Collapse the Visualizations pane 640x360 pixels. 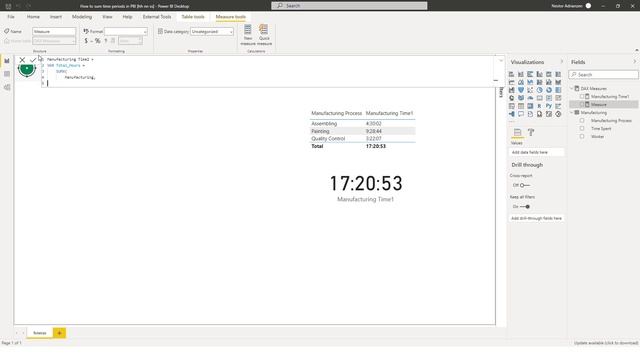(x=562, y=62)
